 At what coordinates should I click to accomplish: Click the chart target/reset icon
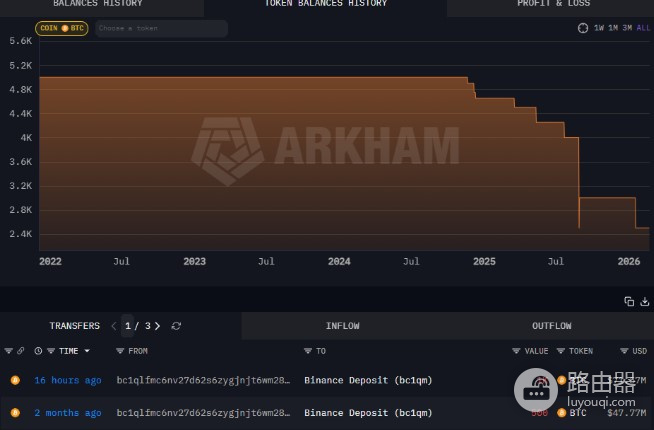(583, 28)
